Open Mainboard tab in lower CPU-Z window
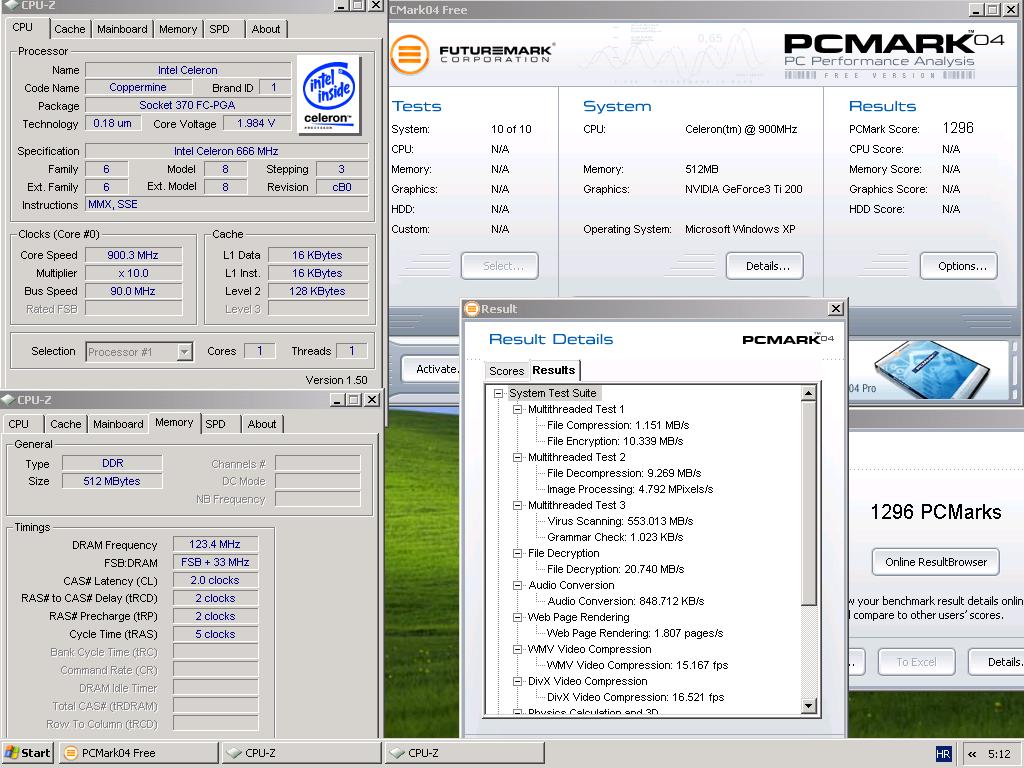 pos(118,424)
